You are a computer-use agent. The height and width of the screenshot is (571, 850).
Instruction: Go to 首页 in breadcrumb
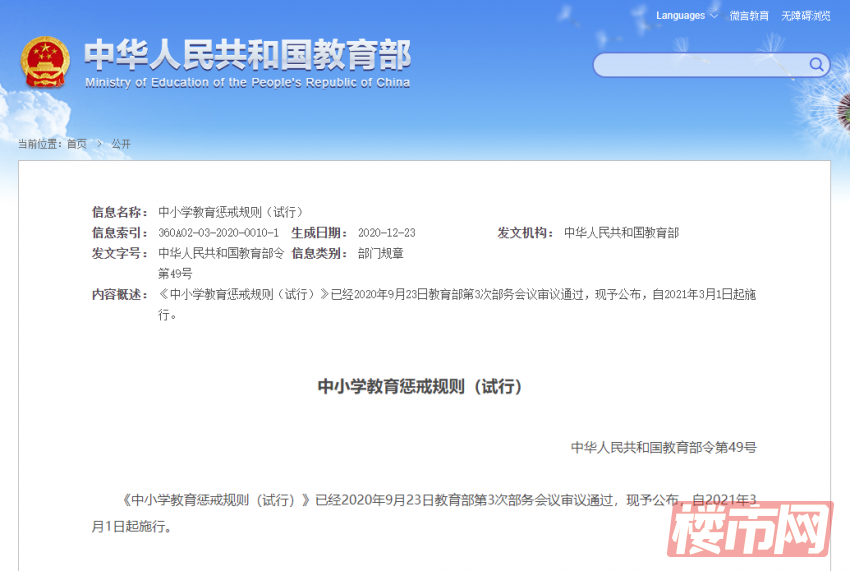76,144
